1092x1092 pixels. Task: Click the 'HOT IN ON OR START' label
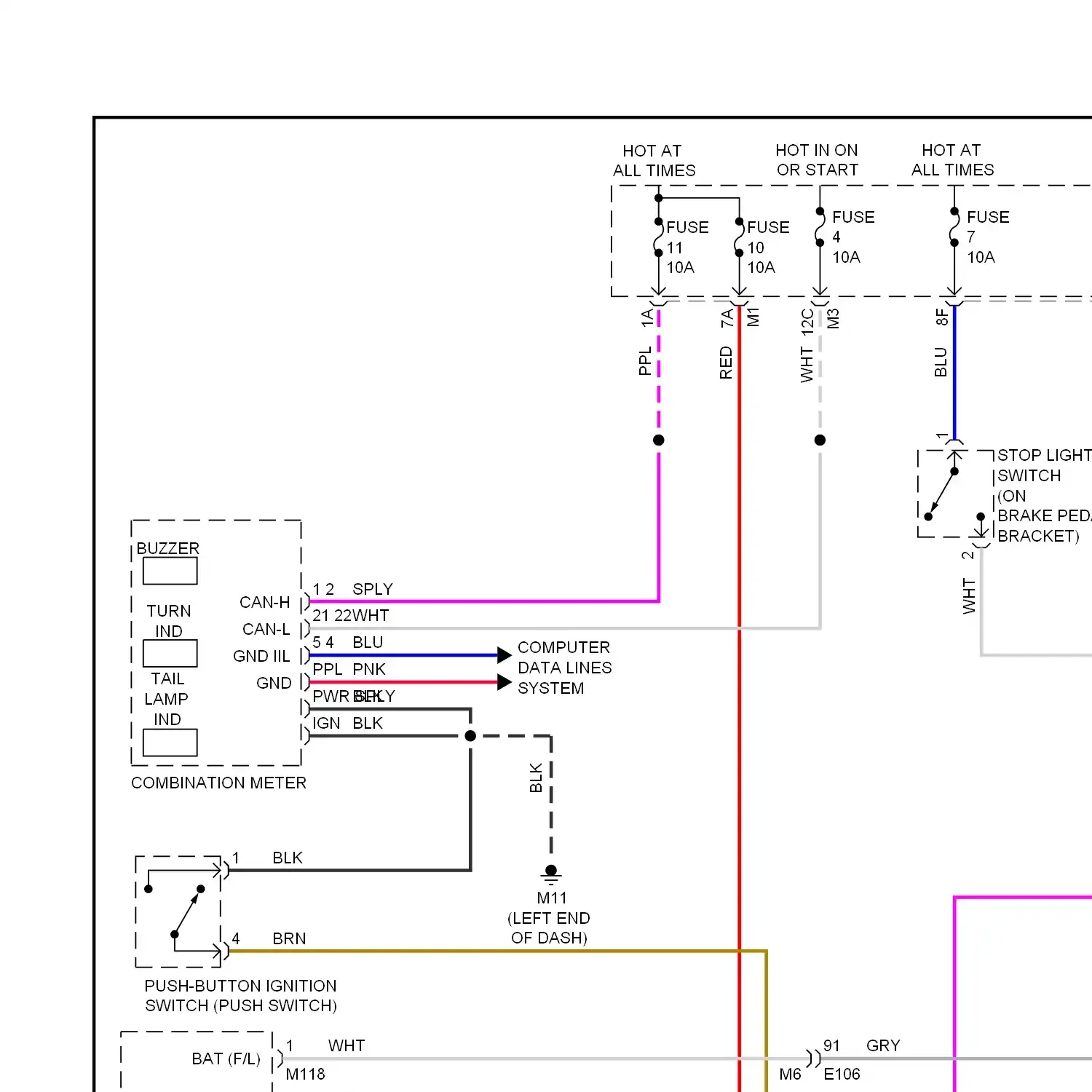tap(817, 160)
